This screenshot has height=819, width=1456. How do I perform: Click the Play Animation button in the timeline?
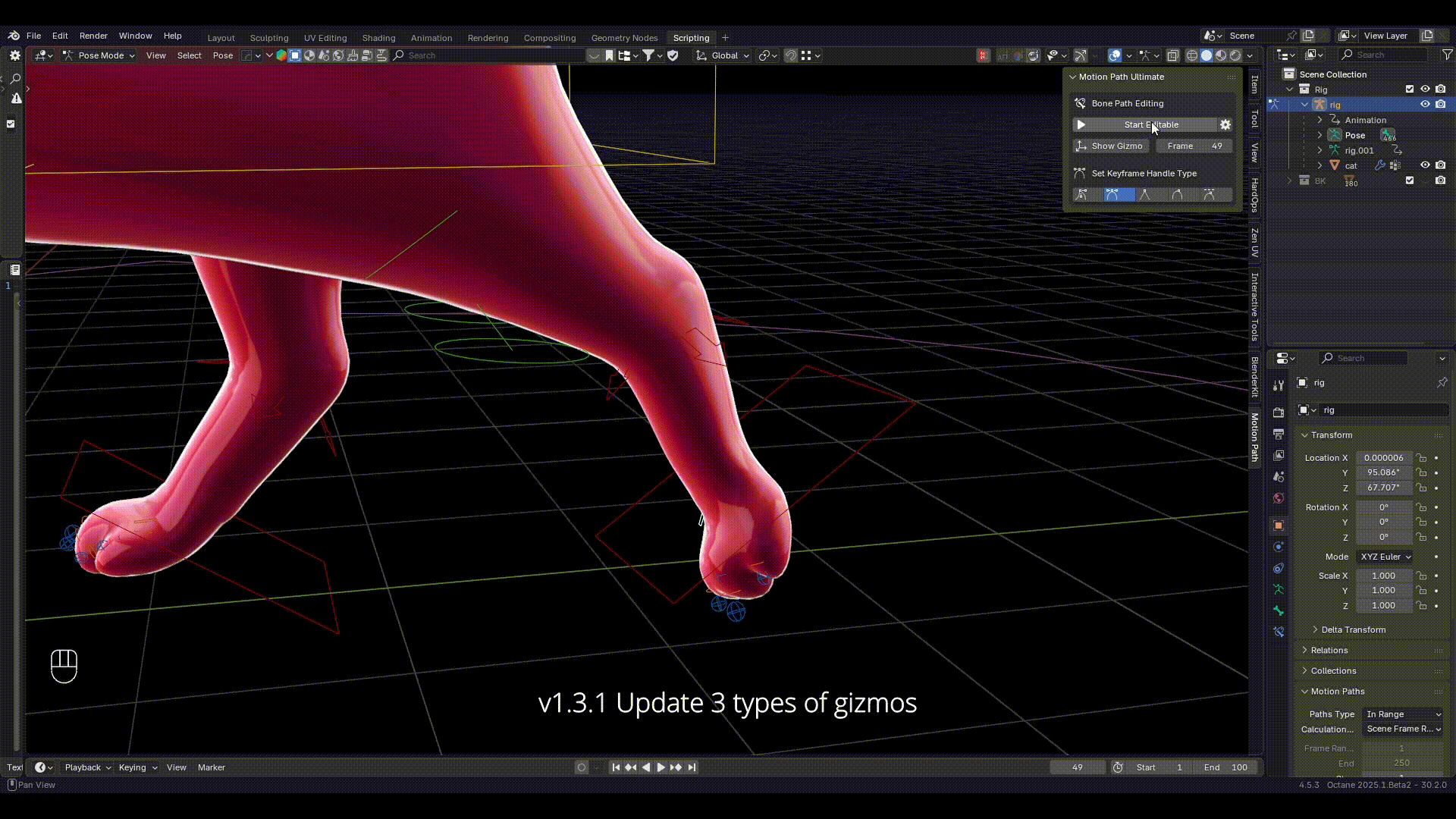(661, 767)
